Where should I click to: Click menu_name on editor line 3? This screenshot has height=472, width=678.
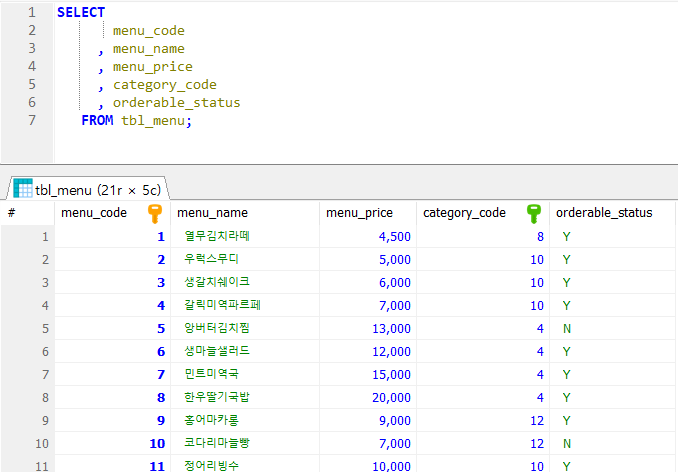149,49
